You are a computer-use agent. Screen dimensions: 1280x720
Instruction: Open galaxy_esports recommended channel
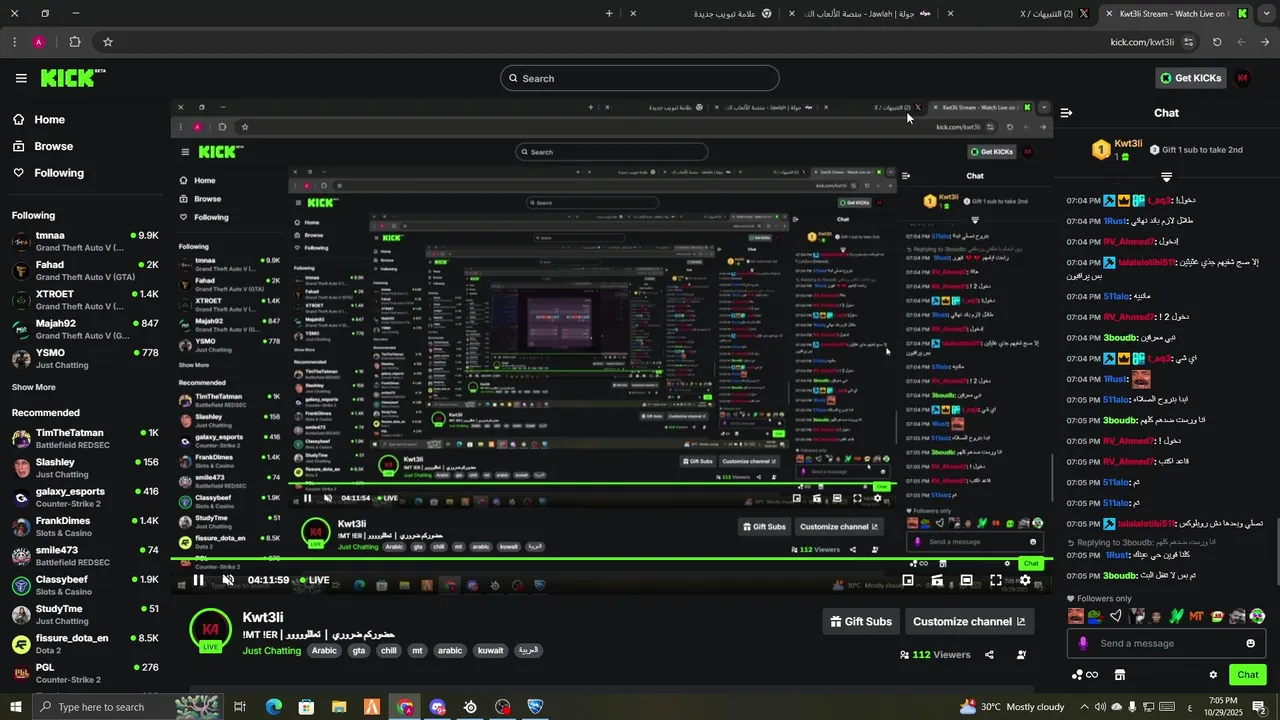[85, 497]
